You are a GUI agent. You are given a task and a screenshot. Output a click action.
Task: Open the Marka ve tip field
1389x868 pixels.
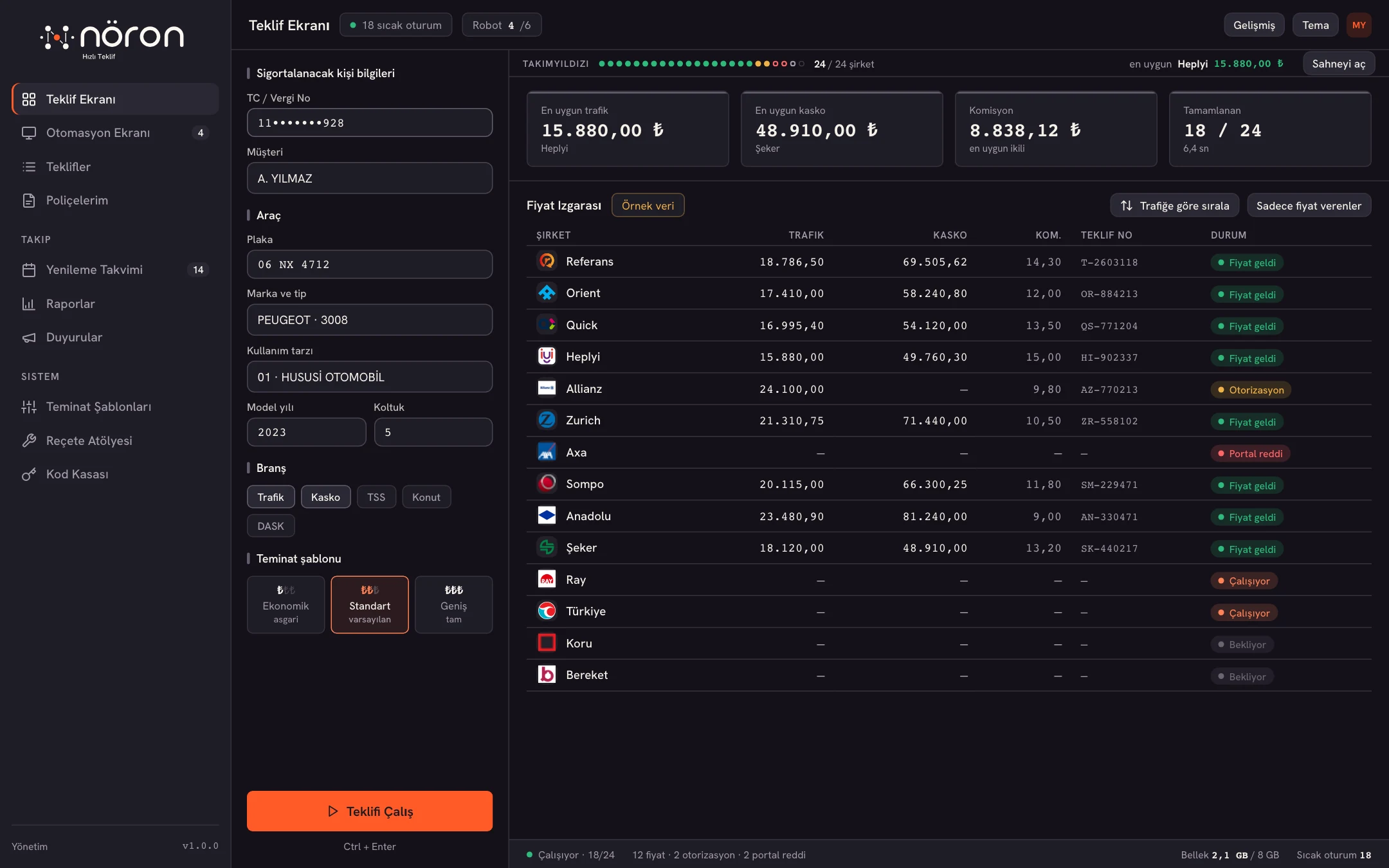point(370,320)
